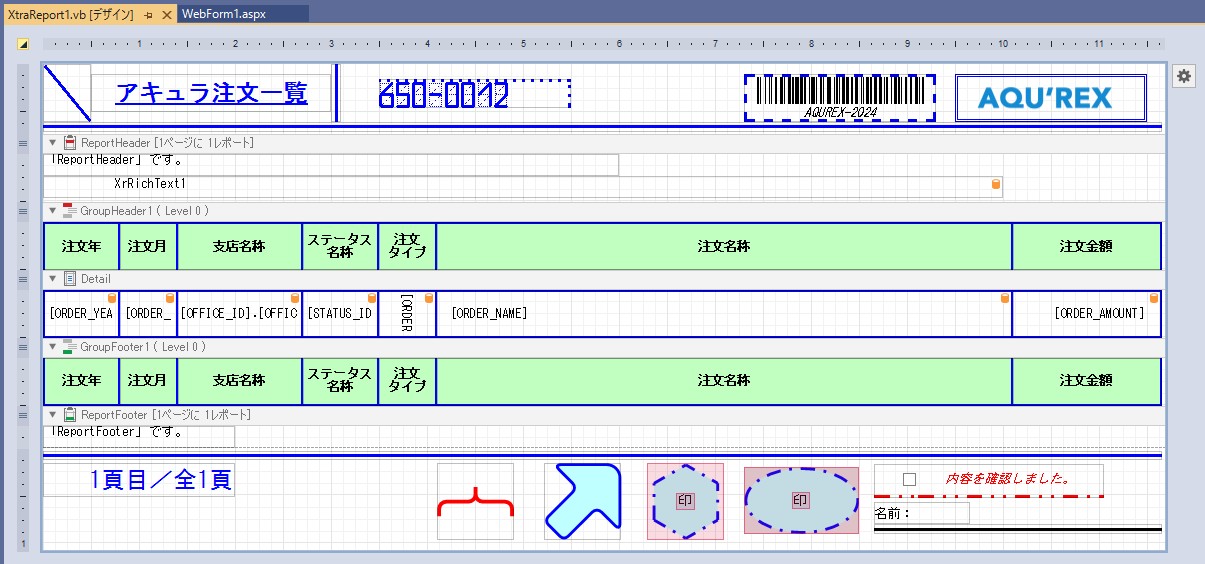
Task: Pin the XtraReport1.vb design tab
Action: pos(148,15)
